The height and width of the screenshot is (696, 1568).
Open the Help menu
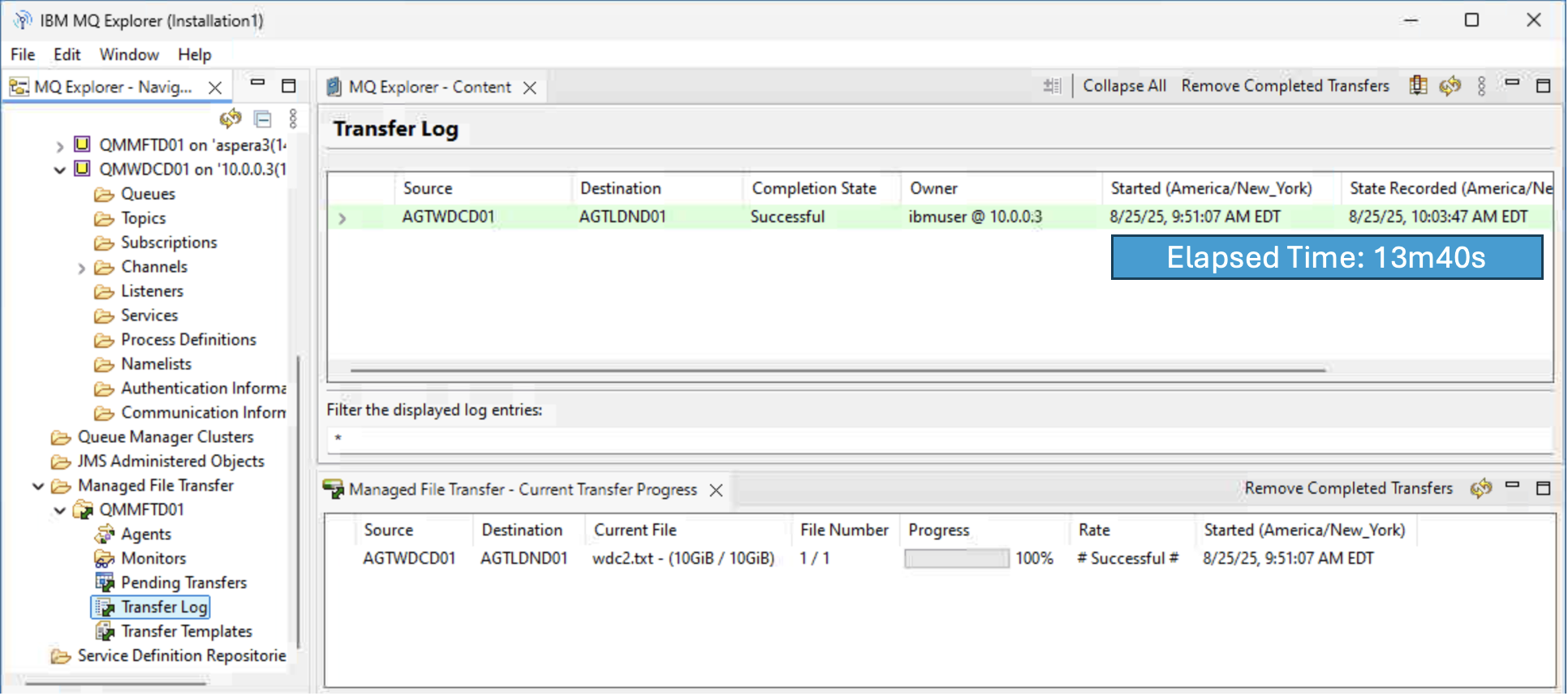pyautogui.click(x=195, y=54)
